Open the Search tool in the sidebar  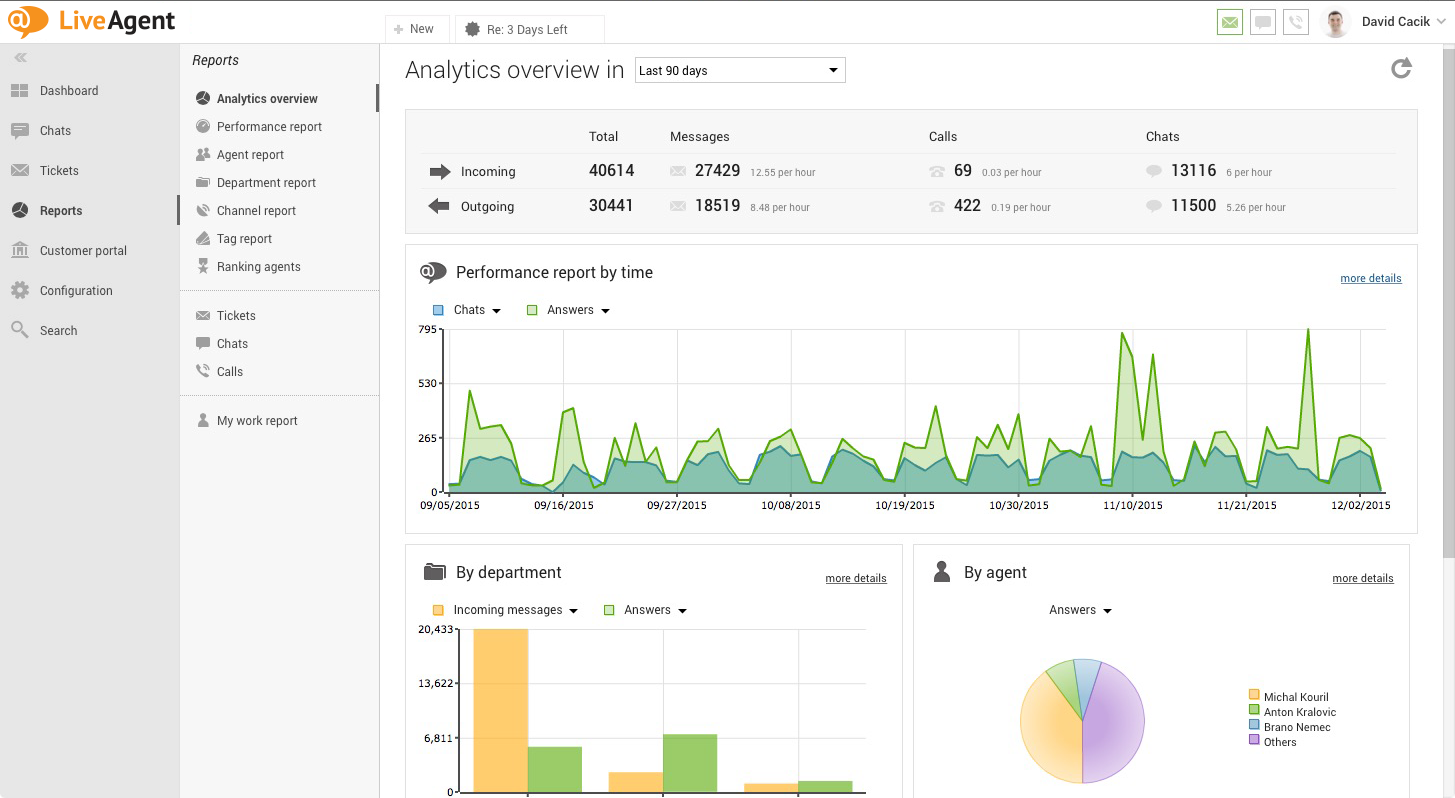pos(57,330)
